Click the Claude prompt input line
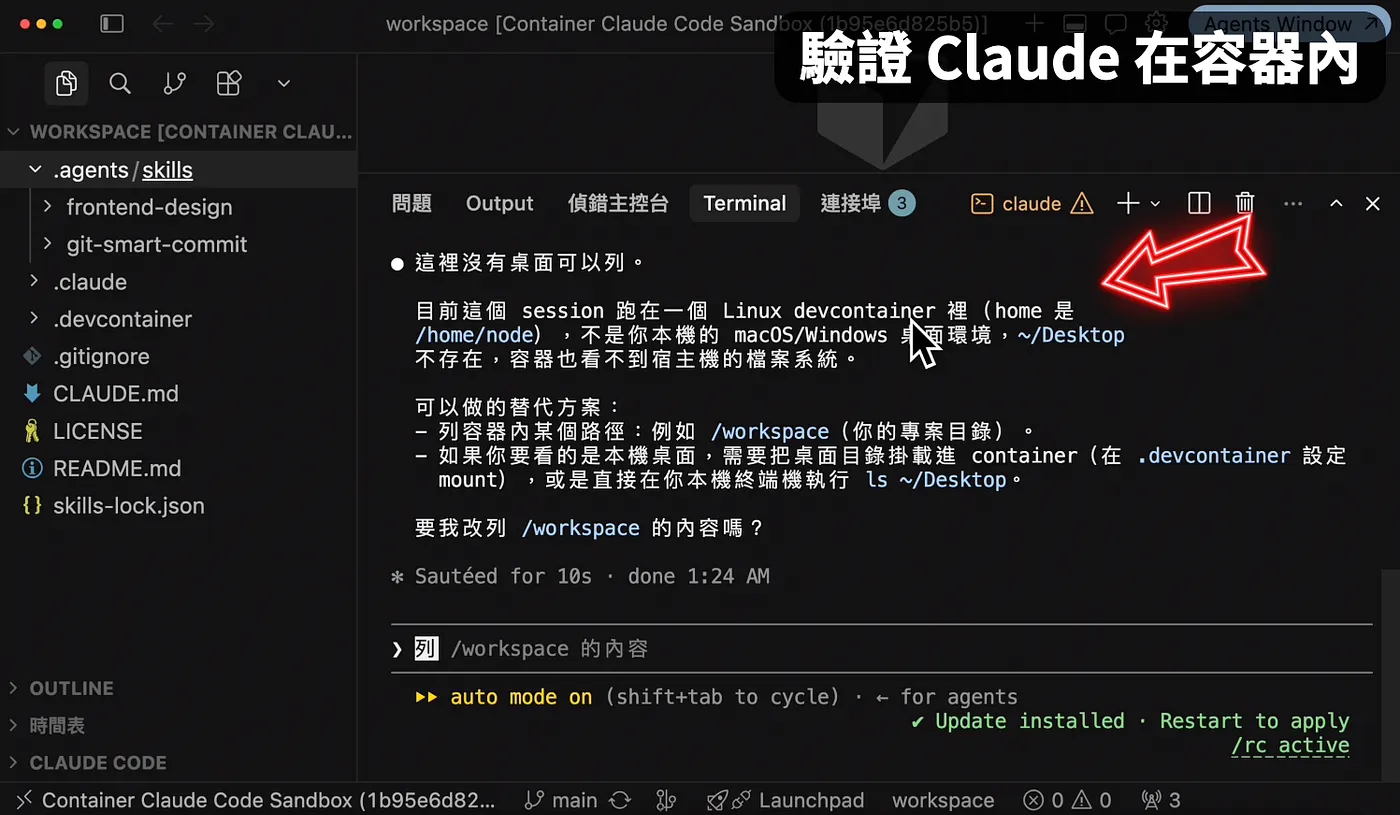This screenshot has height=815, width=1400. pyautogui.click(x=882, y=649)
